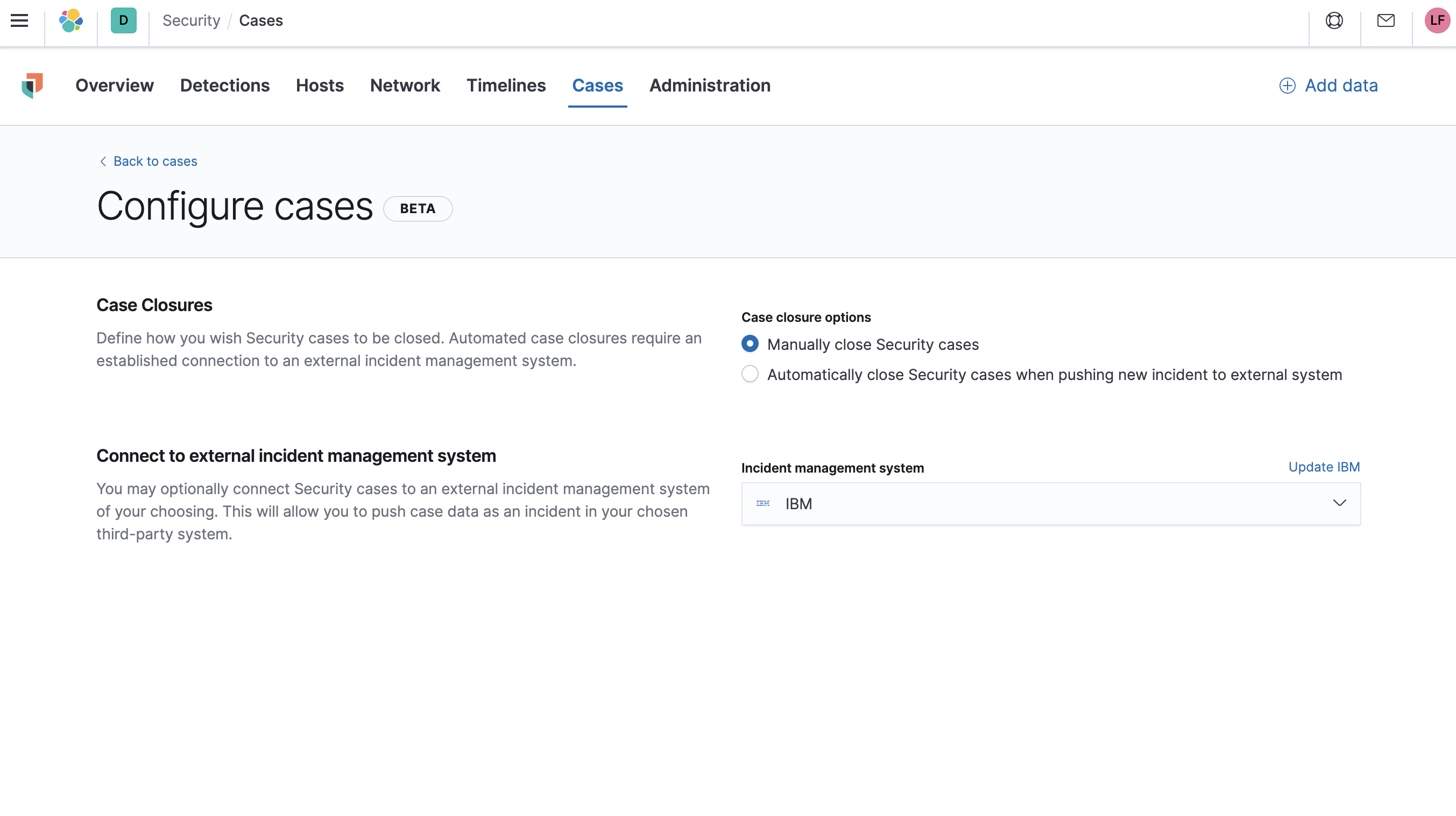Click the Elastic logo
The image size is (1456, 816).
click(x=70, y=21)
